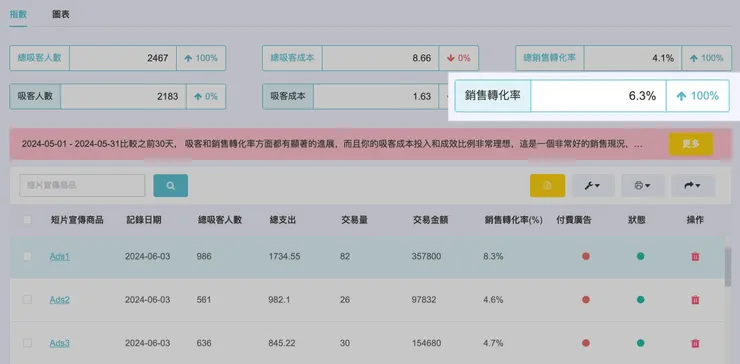Open the Ads2 link
Screen dimensions: 740x364
pyautogui.click(x=59, y=299)
